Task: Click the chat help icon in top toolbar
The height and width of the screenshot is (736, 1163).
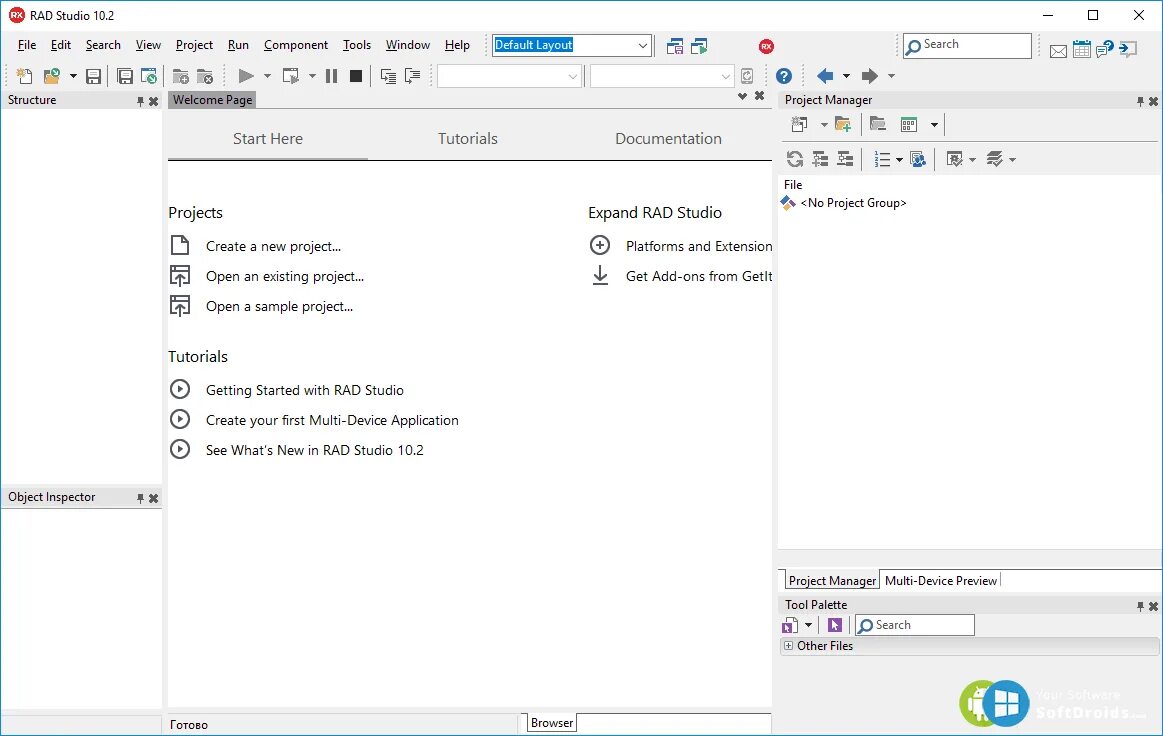Action: tap(1104, 50)
